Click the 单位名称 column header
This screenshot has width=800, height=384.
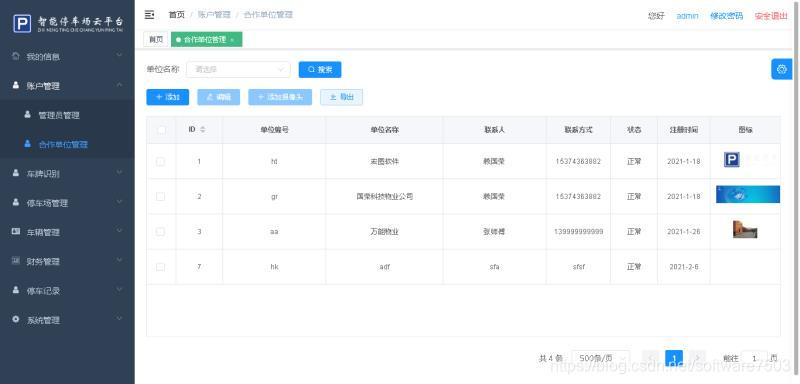tap(384, 130)
